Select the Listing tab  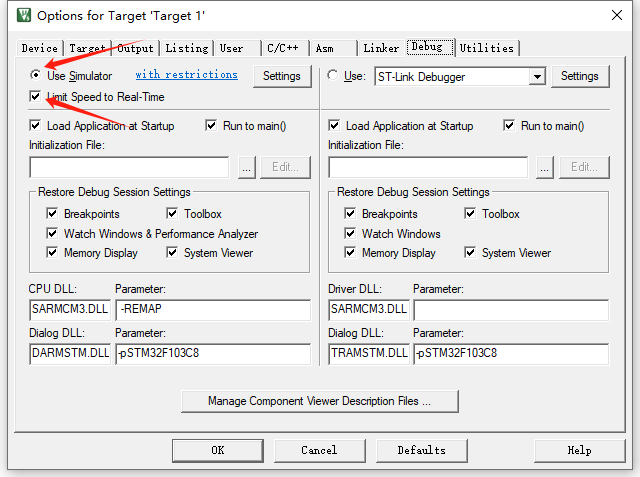[187, 48]
